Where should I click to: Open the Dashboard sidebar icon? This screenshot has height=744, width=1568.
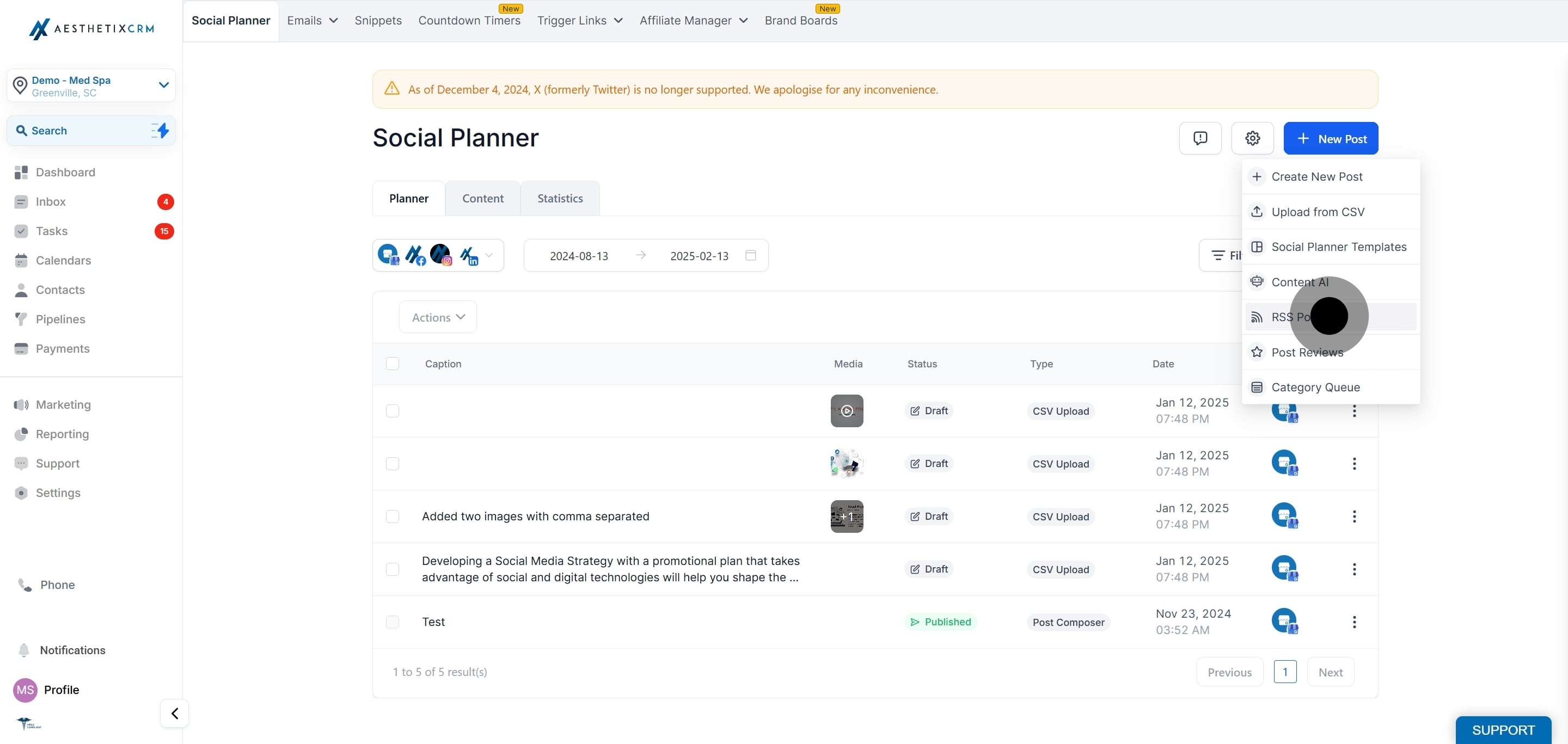[x=21, y=172]
